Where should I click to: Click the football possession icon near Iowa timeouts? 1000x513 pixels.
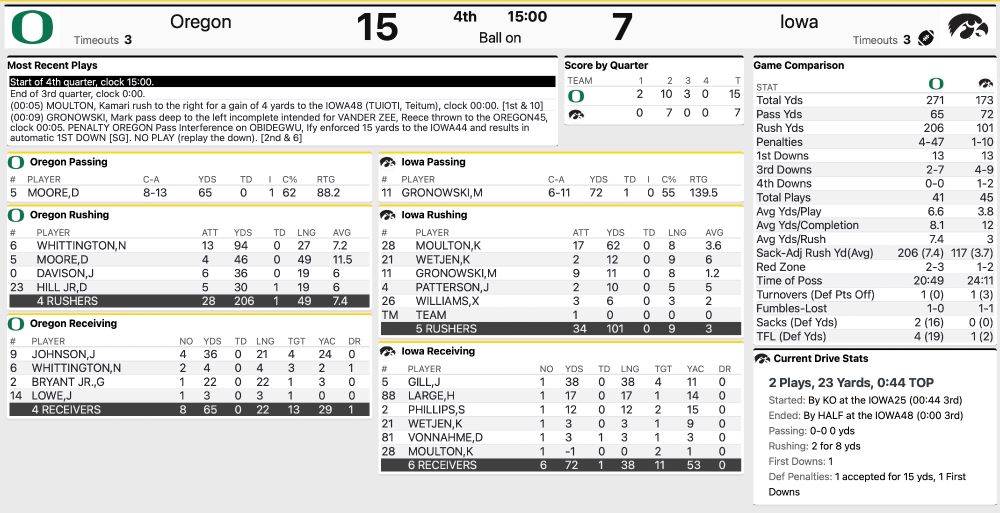pos(925,38)
